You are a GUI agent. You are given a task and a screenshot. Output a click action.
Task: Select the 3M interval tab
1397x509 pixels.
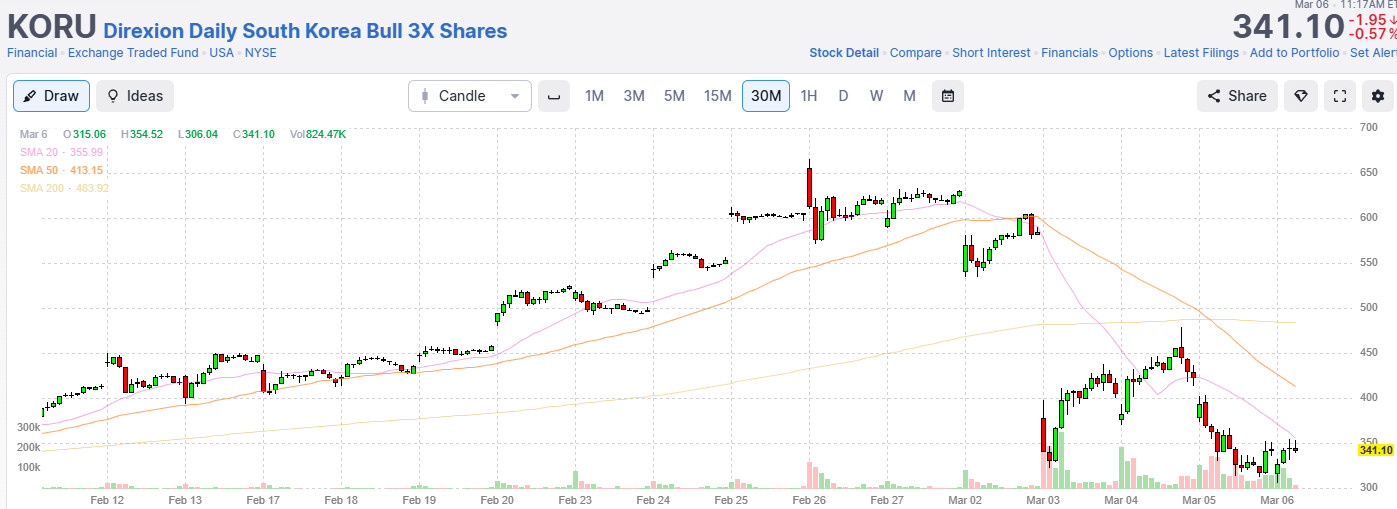[634, 96]
